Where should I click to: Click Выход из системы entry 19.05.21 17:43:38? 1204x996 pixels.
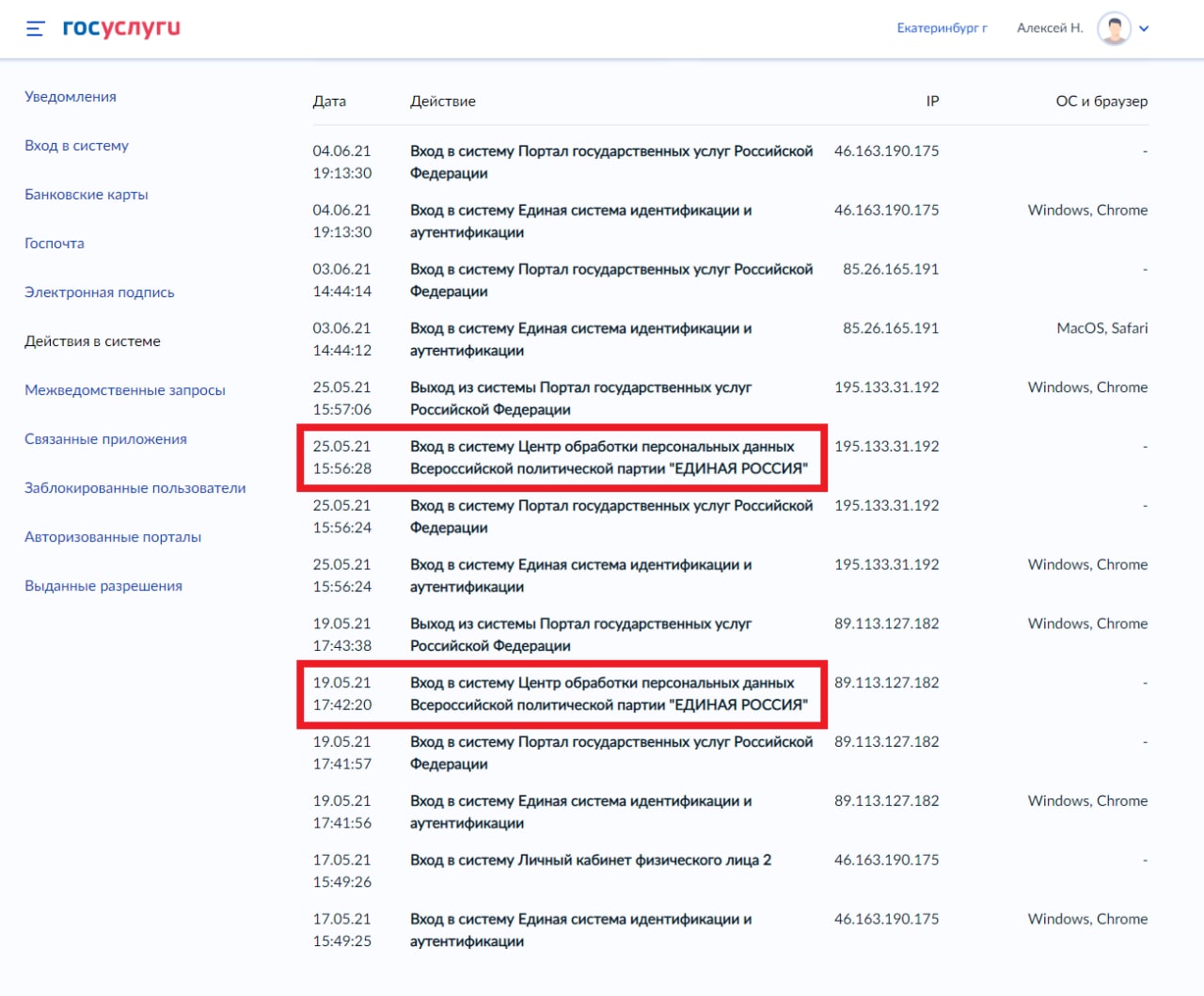click(x=581, y=635)
